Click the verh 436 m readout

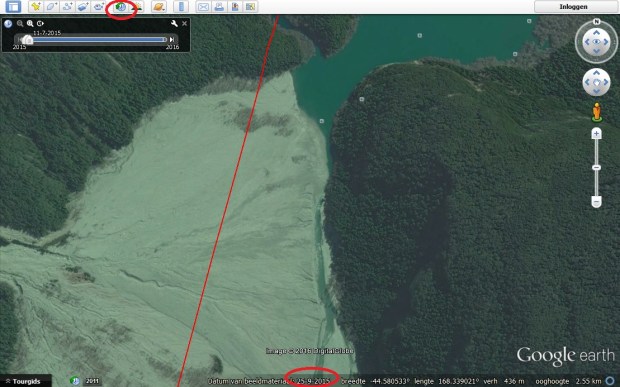click(504, 381)
